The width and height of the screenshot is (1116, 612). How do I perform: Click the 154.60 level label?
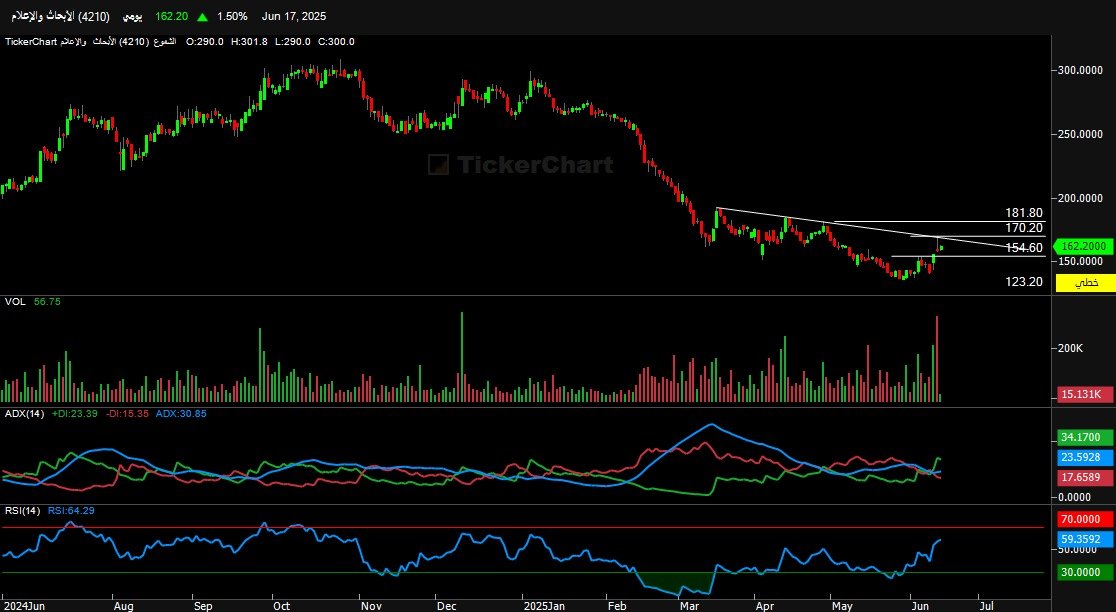(1023, 248)
